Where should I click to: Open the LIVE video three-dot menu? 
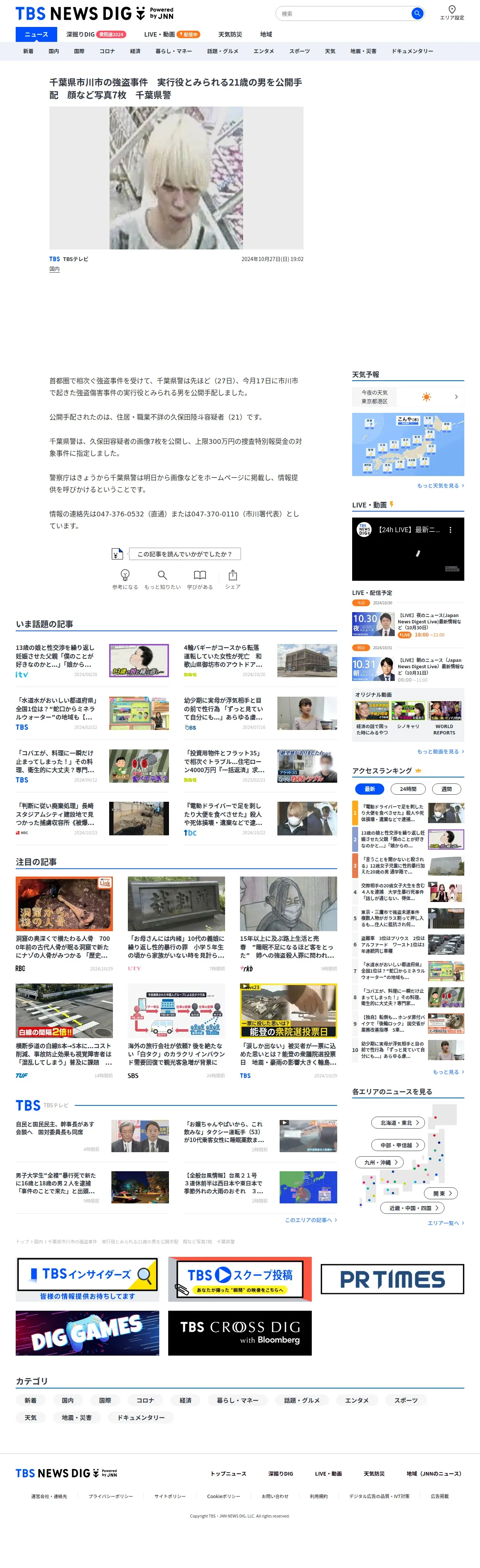tap(450, 530)
